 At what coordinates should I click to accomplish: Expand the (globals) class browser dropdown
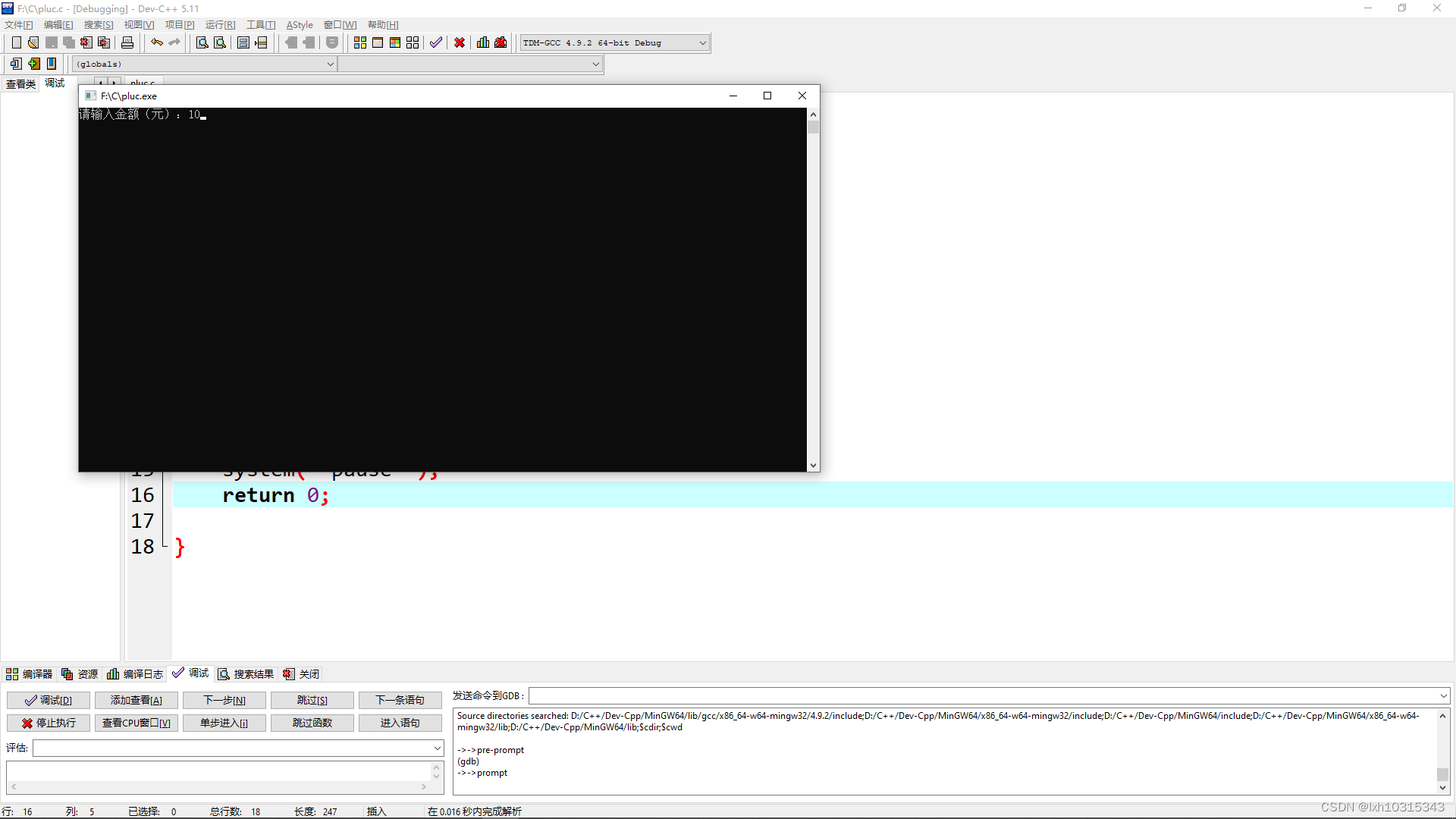pos(329,64)
